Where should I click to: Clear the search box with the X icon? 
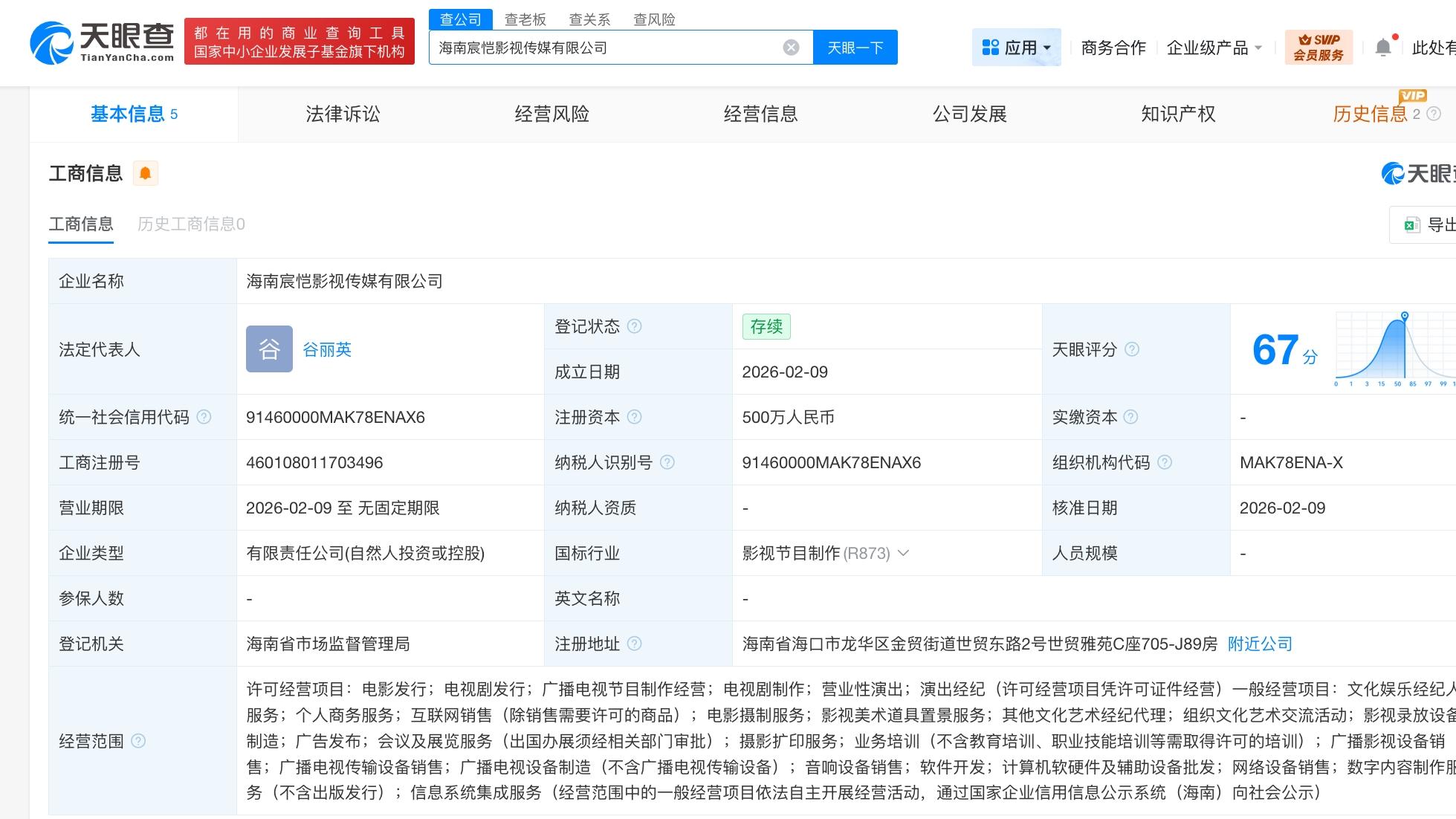790,47
